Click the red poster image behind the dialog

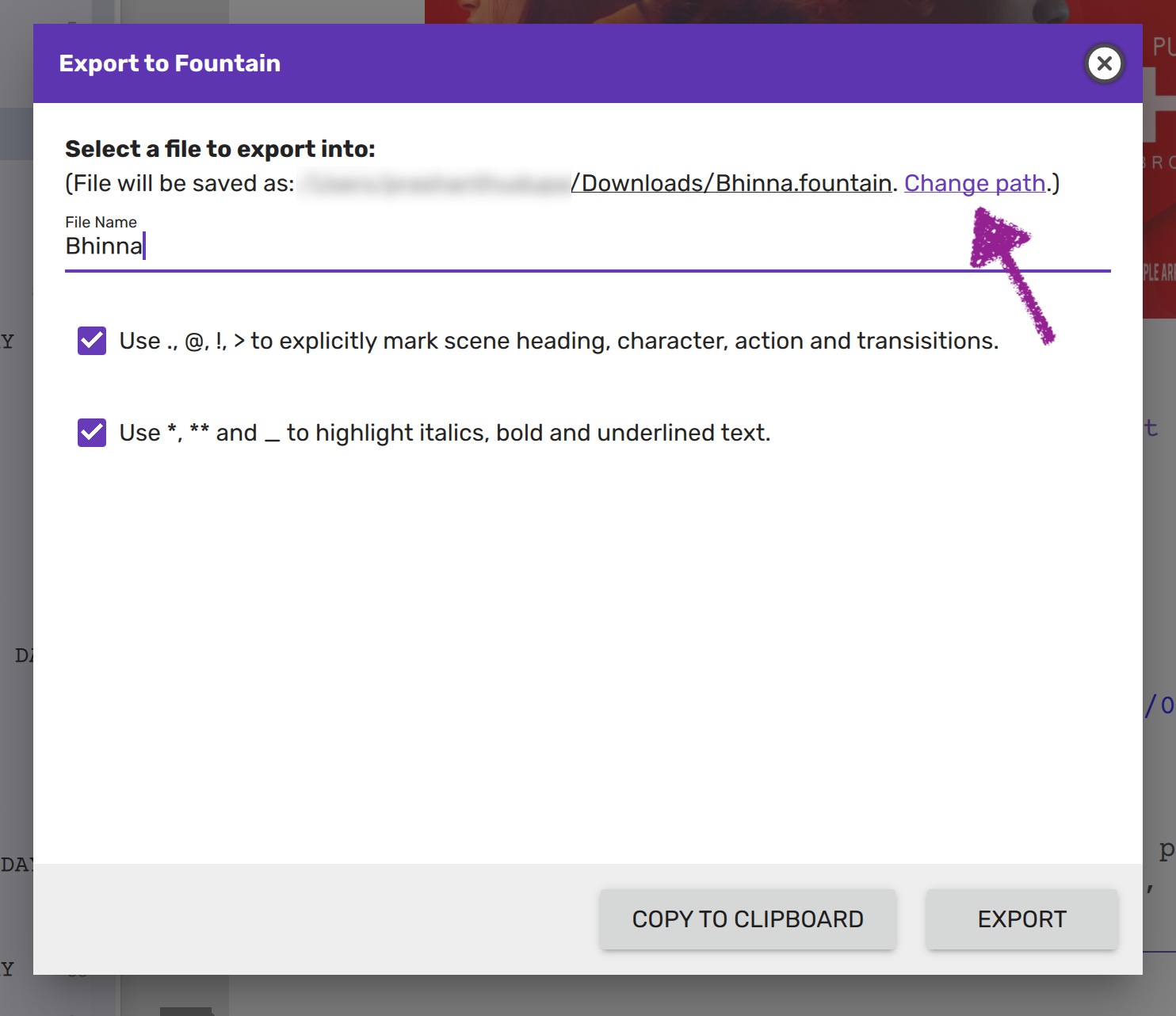pyautogui.click(x=1159, y=198)
